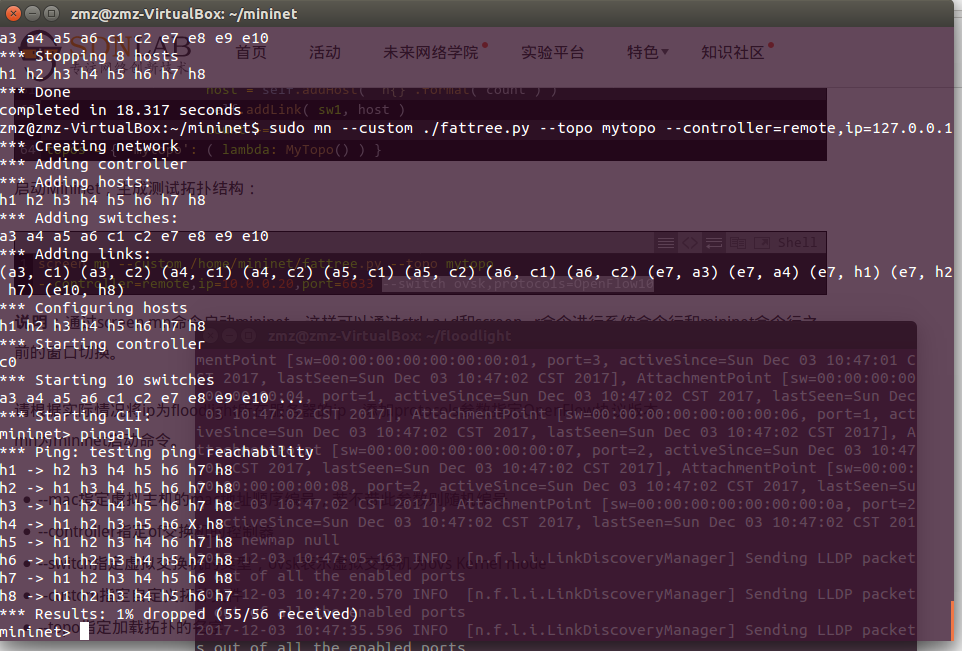Toggle line numbers in webpage code block

(x=666, y=243)
